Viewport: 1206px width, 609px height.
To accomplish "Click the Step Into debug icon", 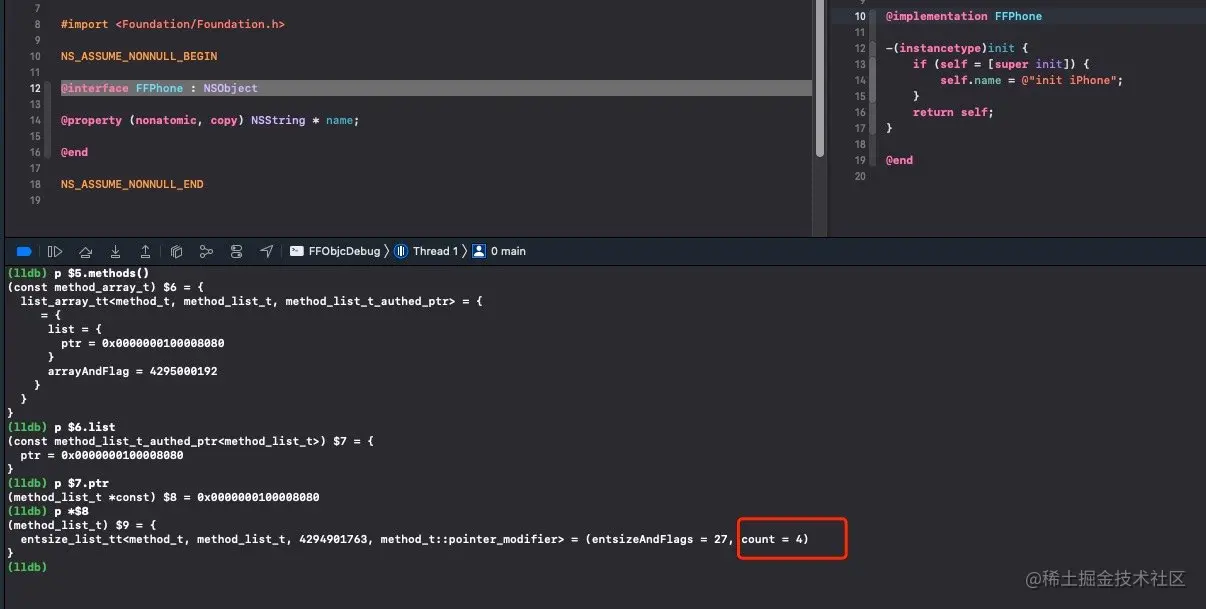I will pos(116,251).
